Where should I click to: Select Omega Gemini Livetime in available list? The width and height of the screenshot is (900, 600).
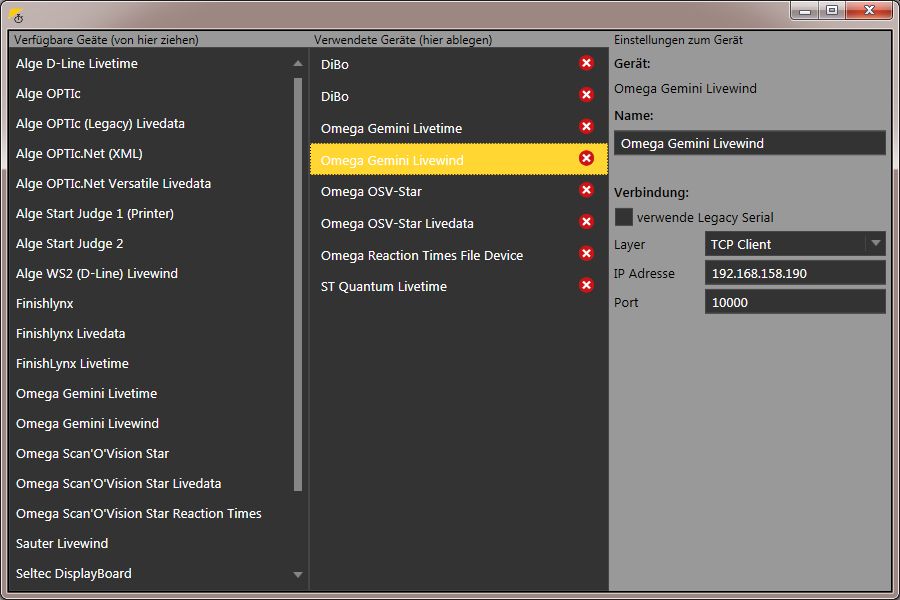point(87,393)
